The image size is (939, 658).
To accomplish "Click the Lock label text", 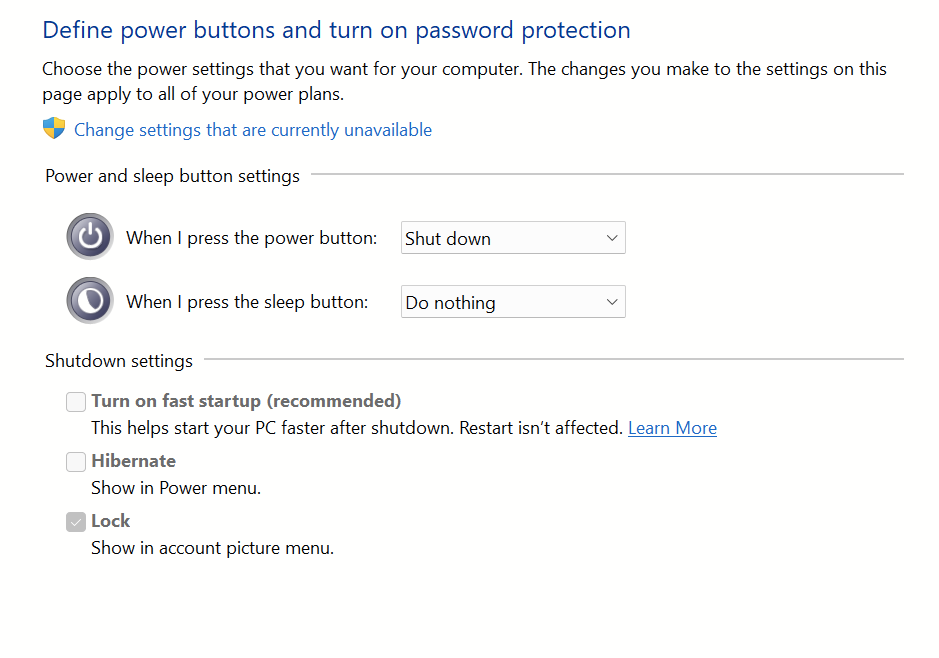I will (x=111, y=521).
